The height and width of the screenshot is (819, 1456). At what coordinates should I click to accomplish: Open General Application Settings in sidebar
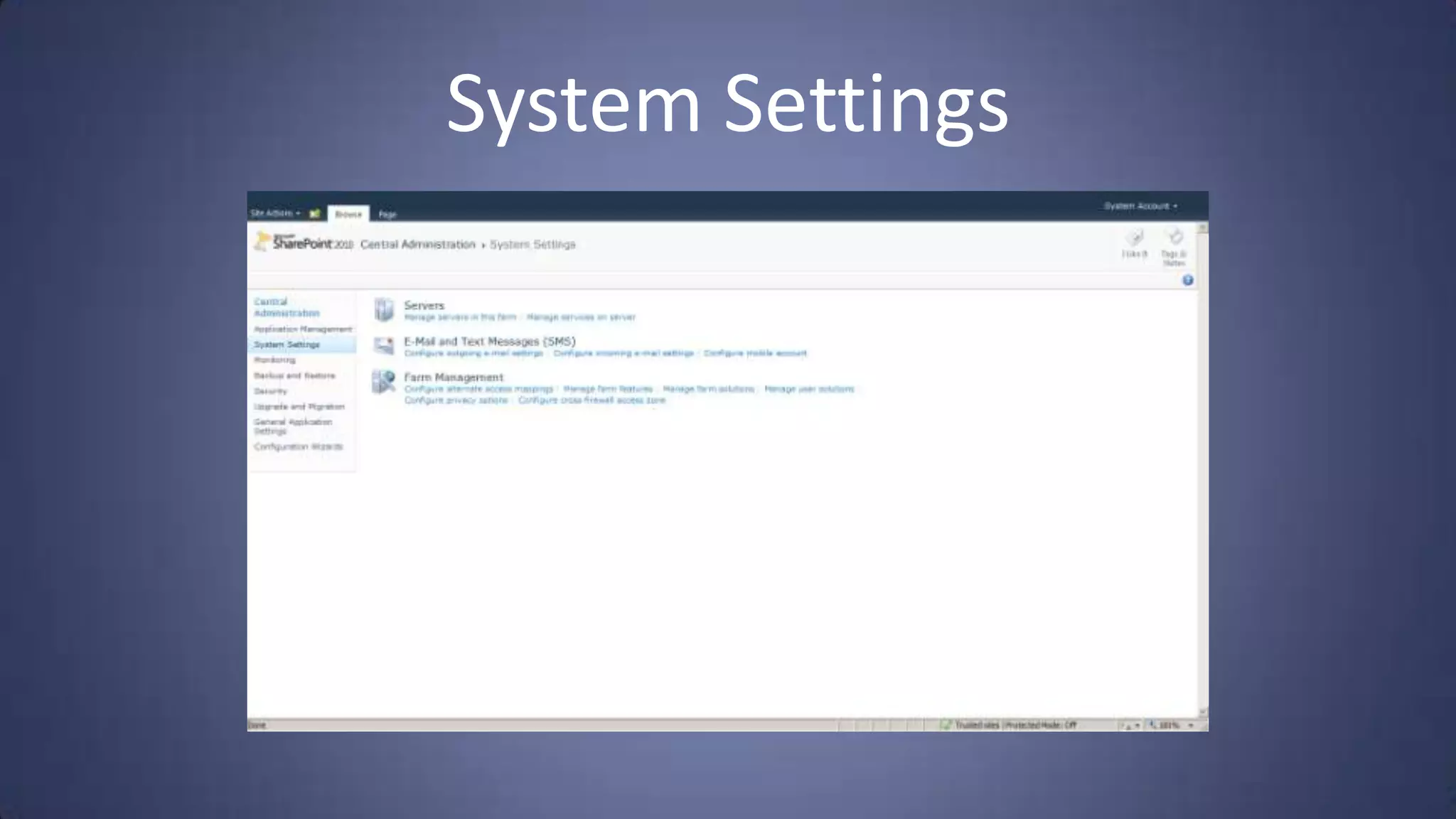(293, 427)
